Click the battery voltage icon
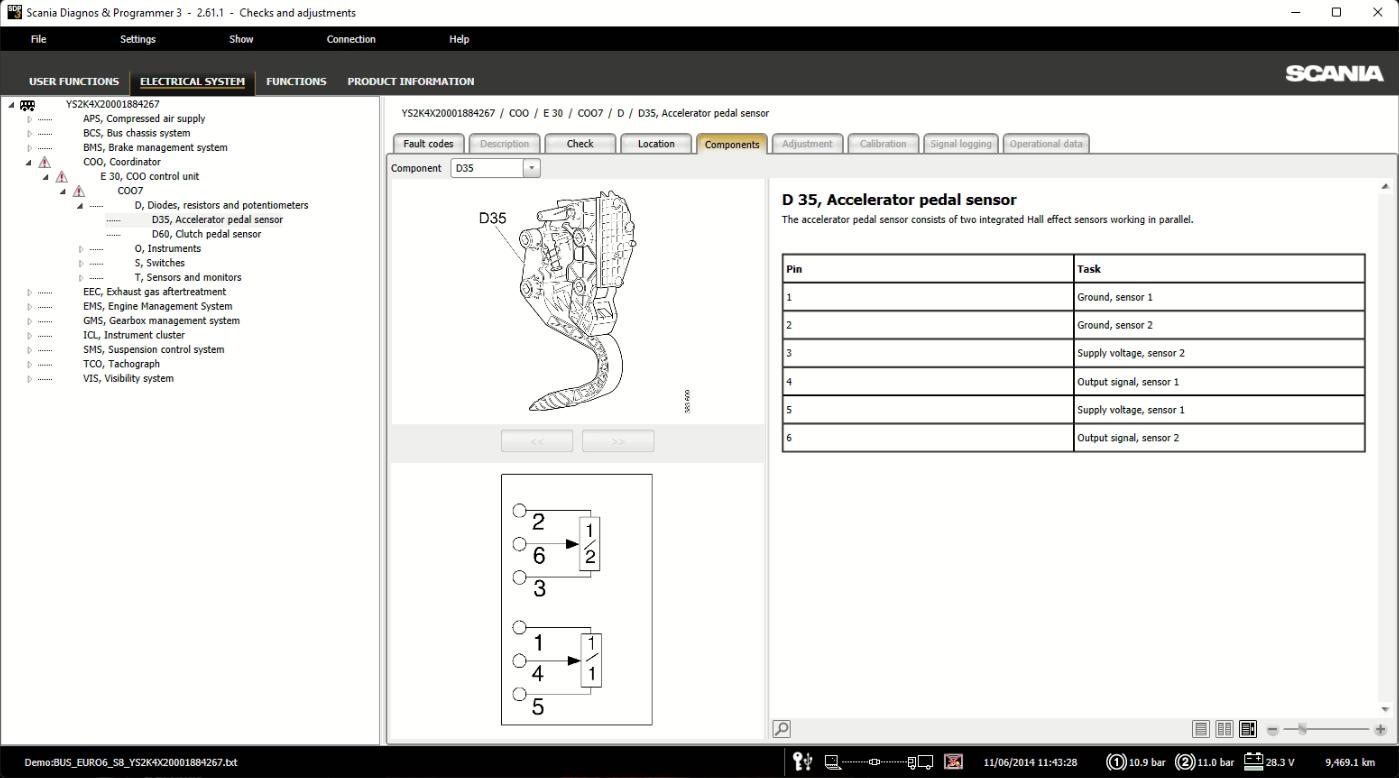Screen dimensions: 1399x778 (1253, 762)
